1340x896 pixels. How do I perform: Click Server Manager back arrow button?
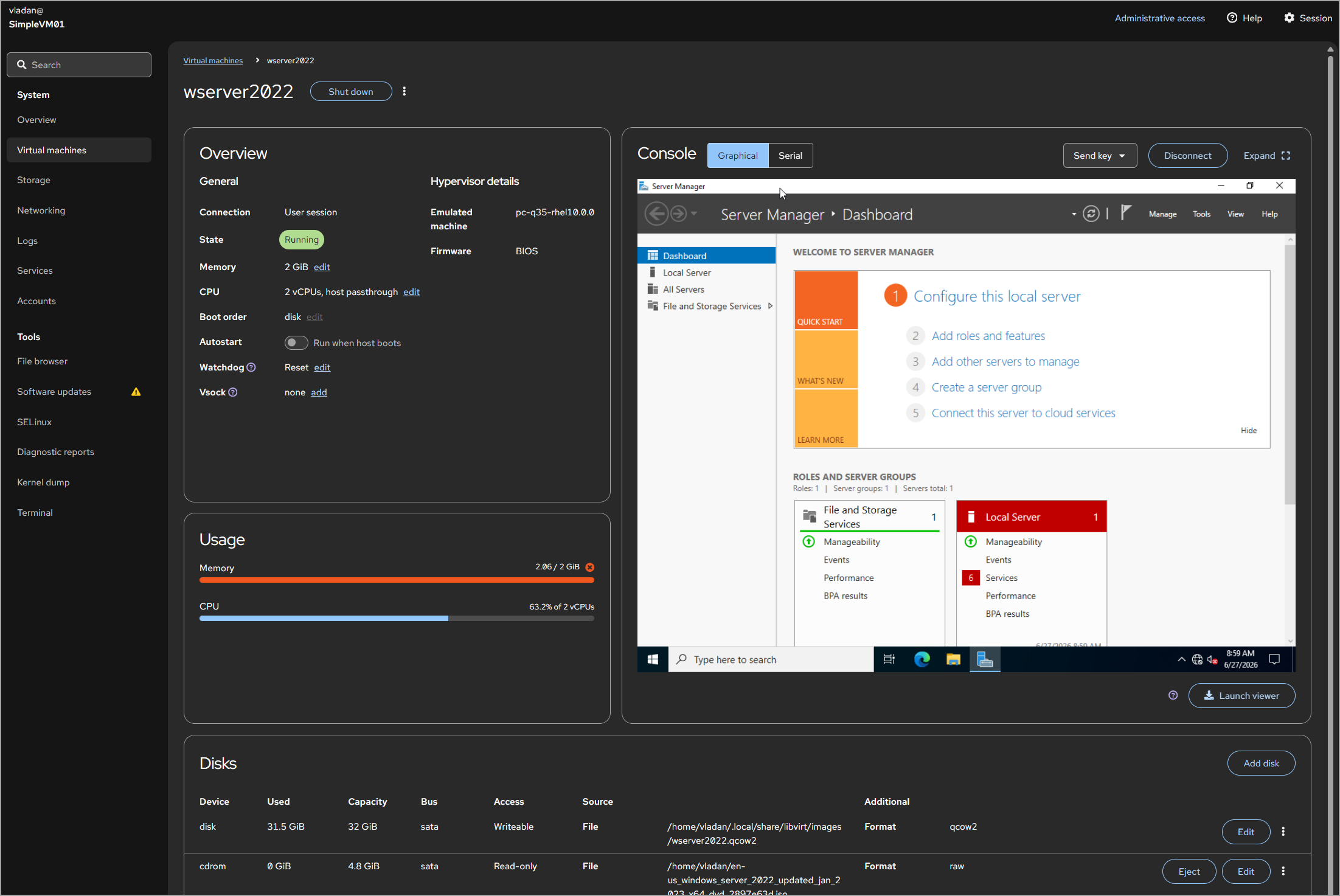pyautogui.click(x=656, y=214)
